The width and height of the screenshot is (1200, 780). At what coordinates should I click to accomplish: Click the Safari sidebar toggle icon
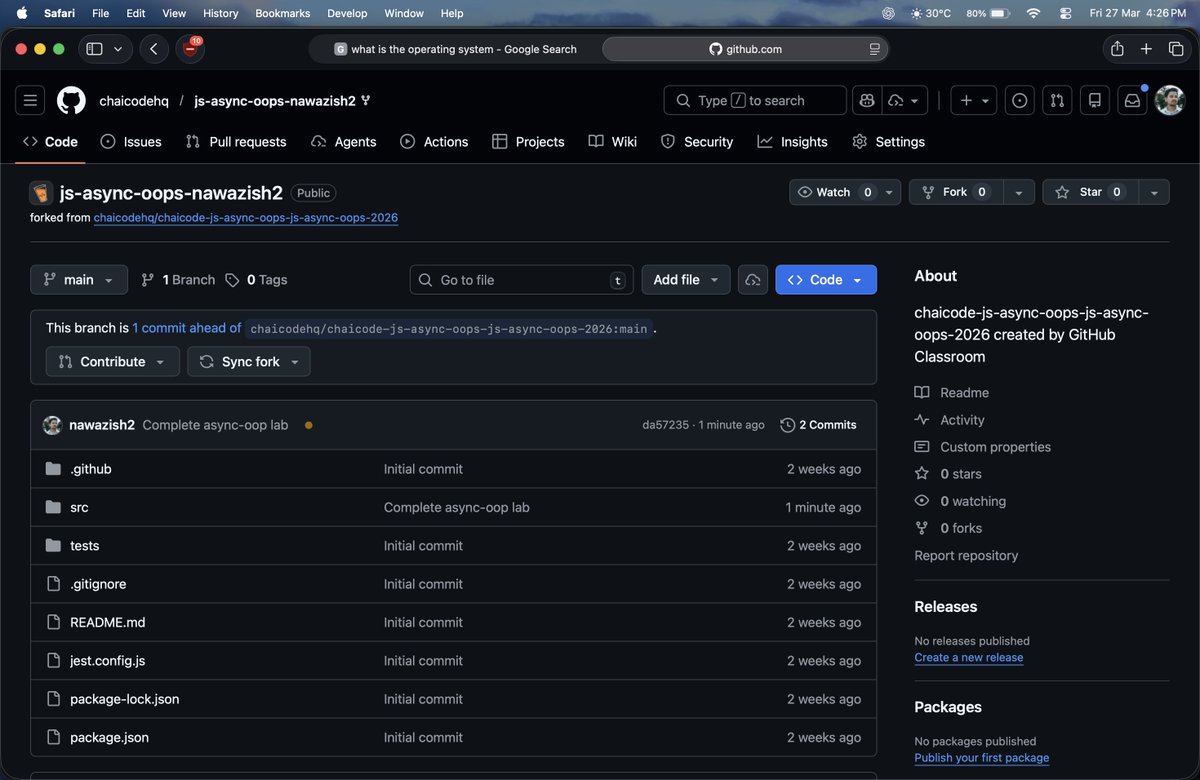pos(95,49)
